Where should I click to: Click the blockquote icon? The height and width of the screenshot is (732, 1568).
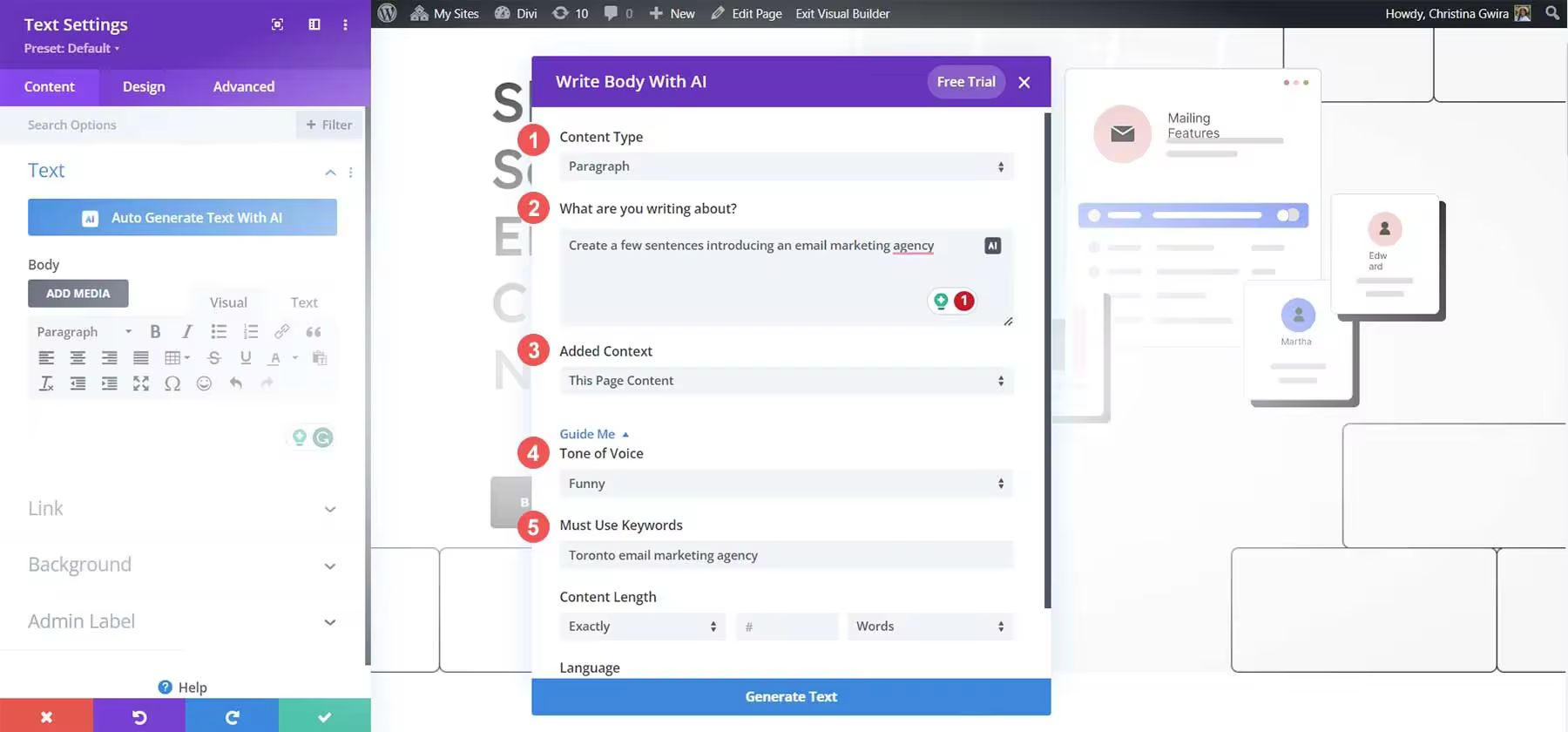(314, 331)
